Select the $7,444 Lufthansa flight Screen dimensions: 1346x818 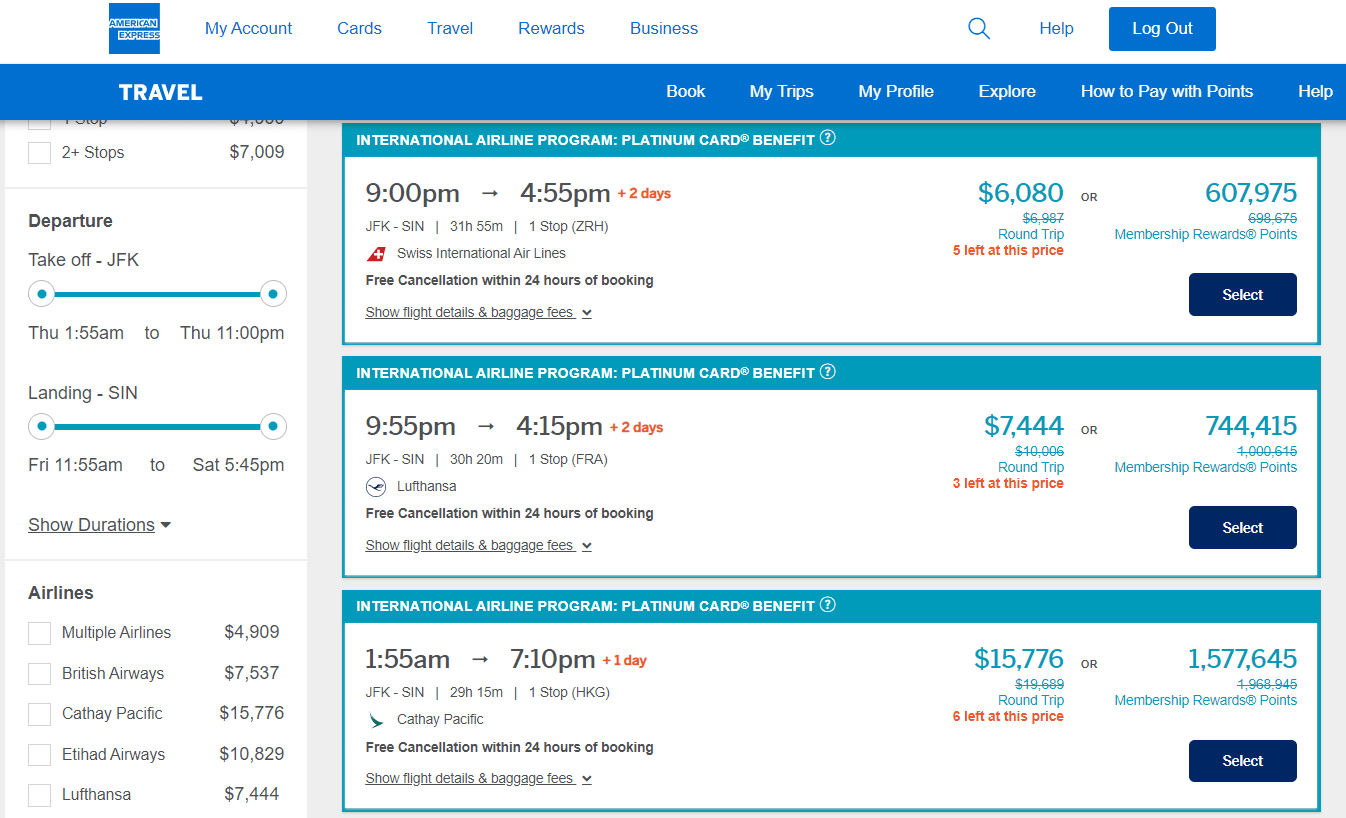click(x=1243, y=527)
